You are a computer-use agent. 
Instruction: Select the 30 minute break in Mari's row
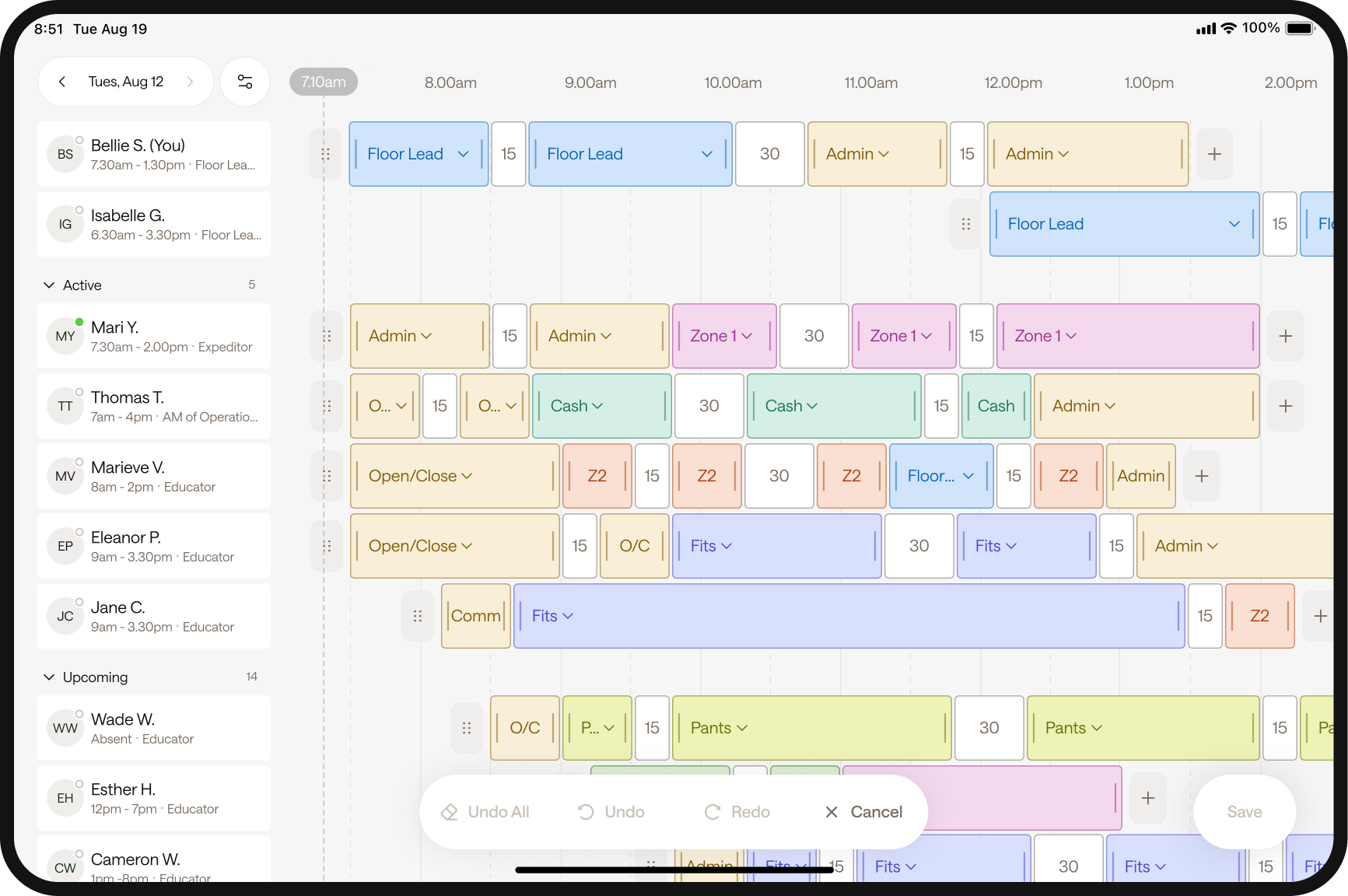[x=814, y=336]
